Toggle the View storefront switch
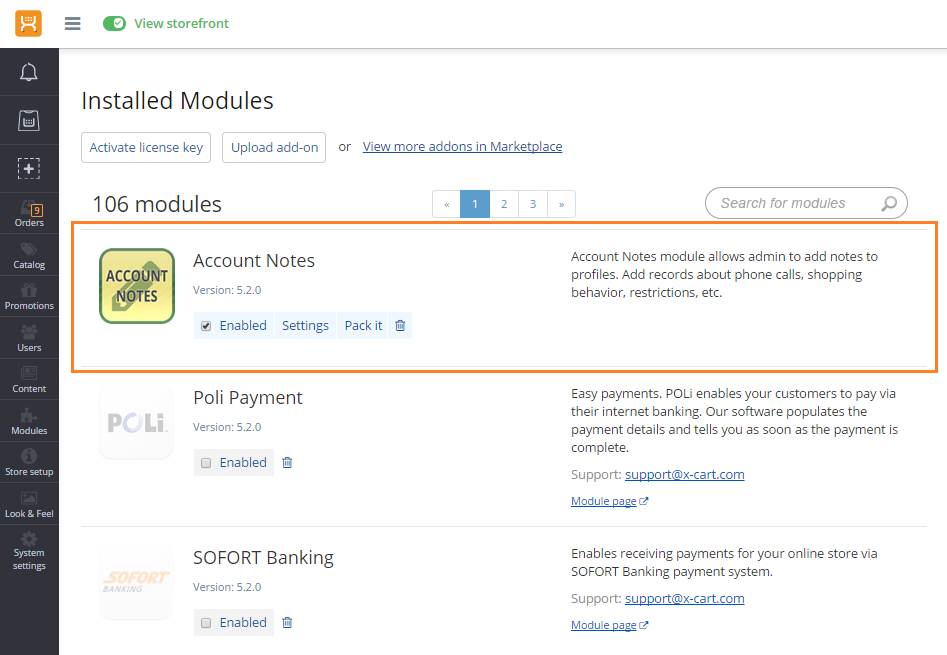This screenshot has width=947, height=655. point(114,24)
